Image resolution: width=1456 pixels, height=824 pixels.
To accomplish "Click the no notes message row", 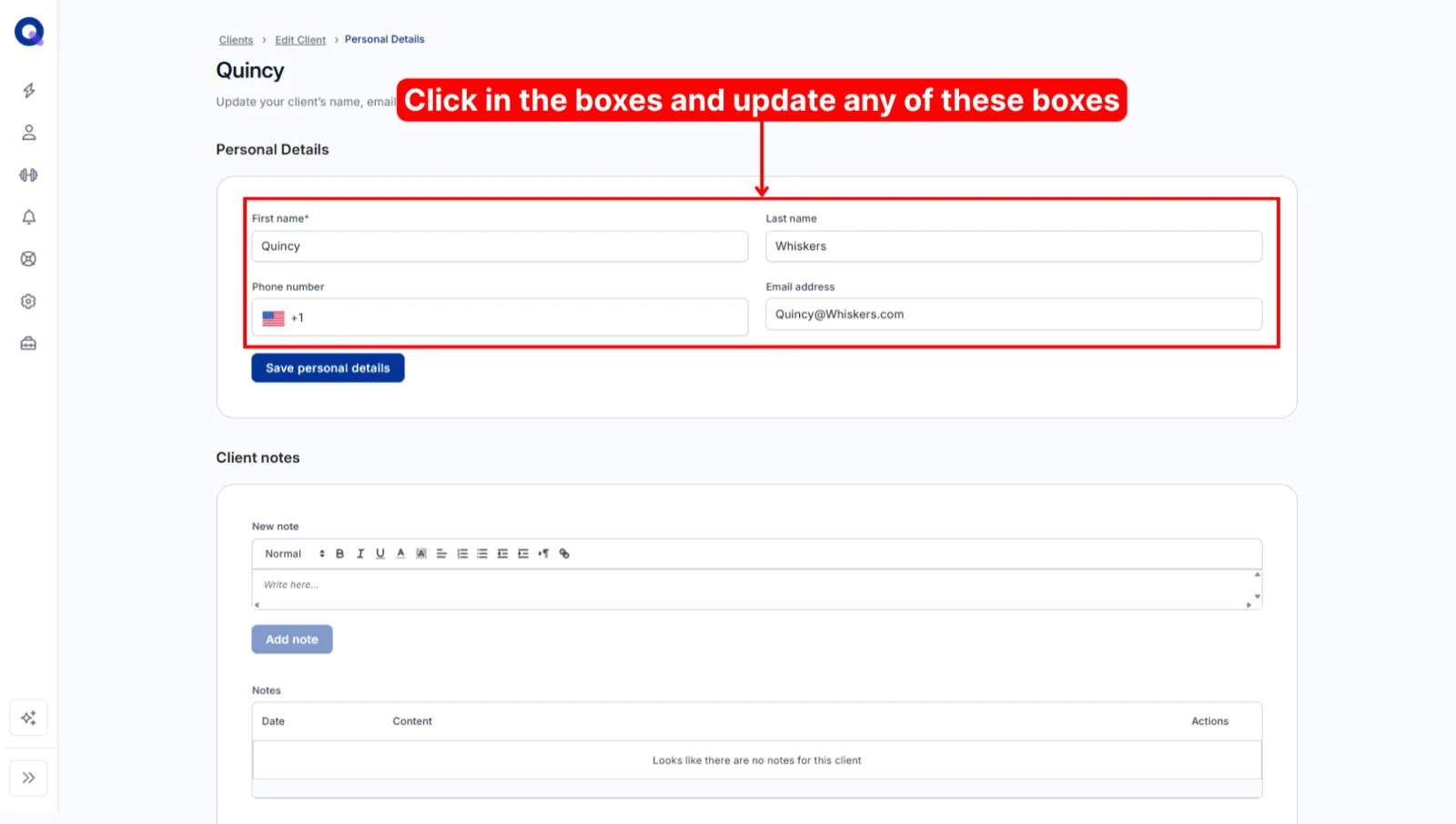I will pyautogui.click(x=757, y=760).
